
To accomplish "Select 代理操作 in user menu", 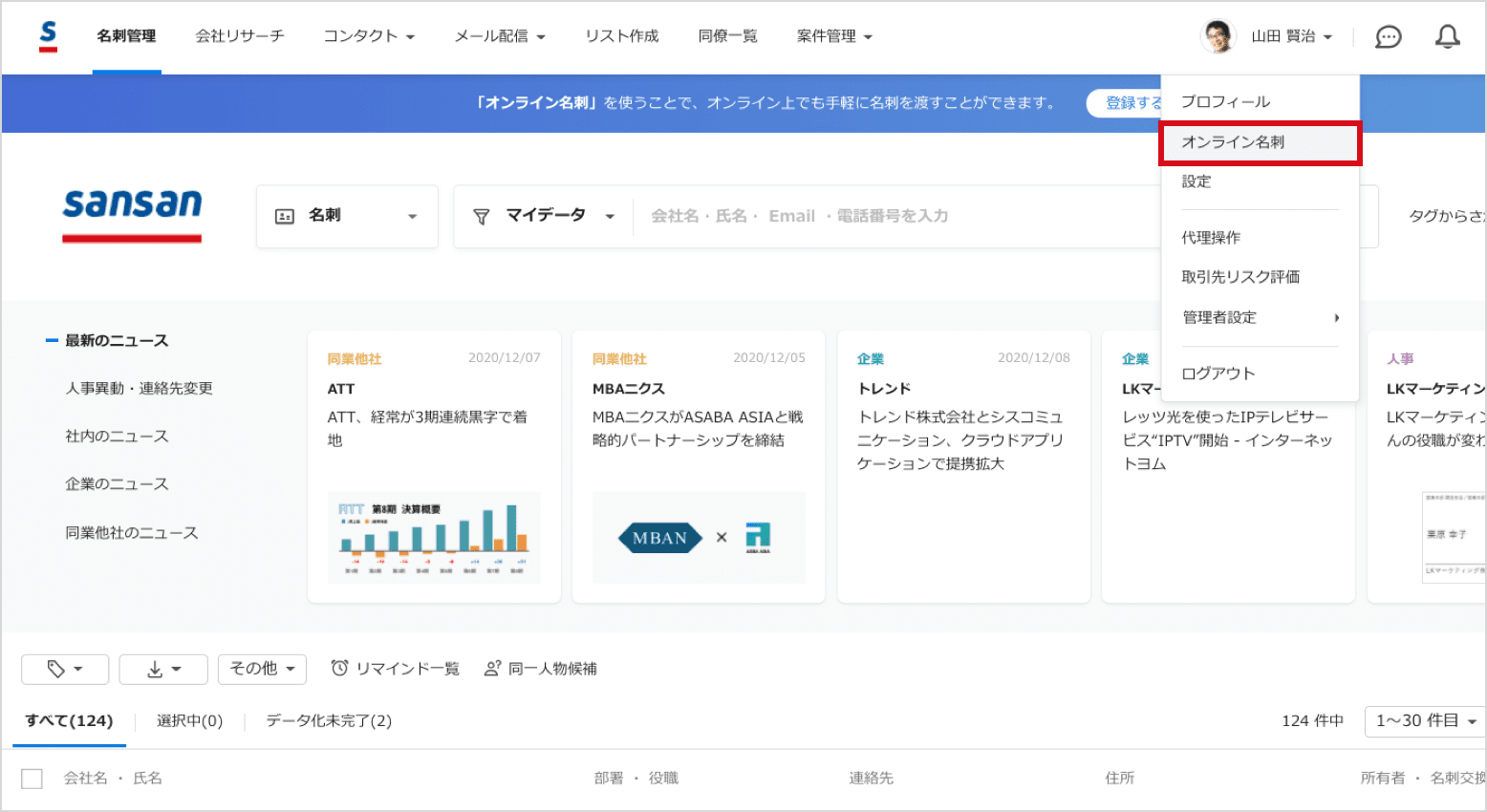I will [1260, 238].
